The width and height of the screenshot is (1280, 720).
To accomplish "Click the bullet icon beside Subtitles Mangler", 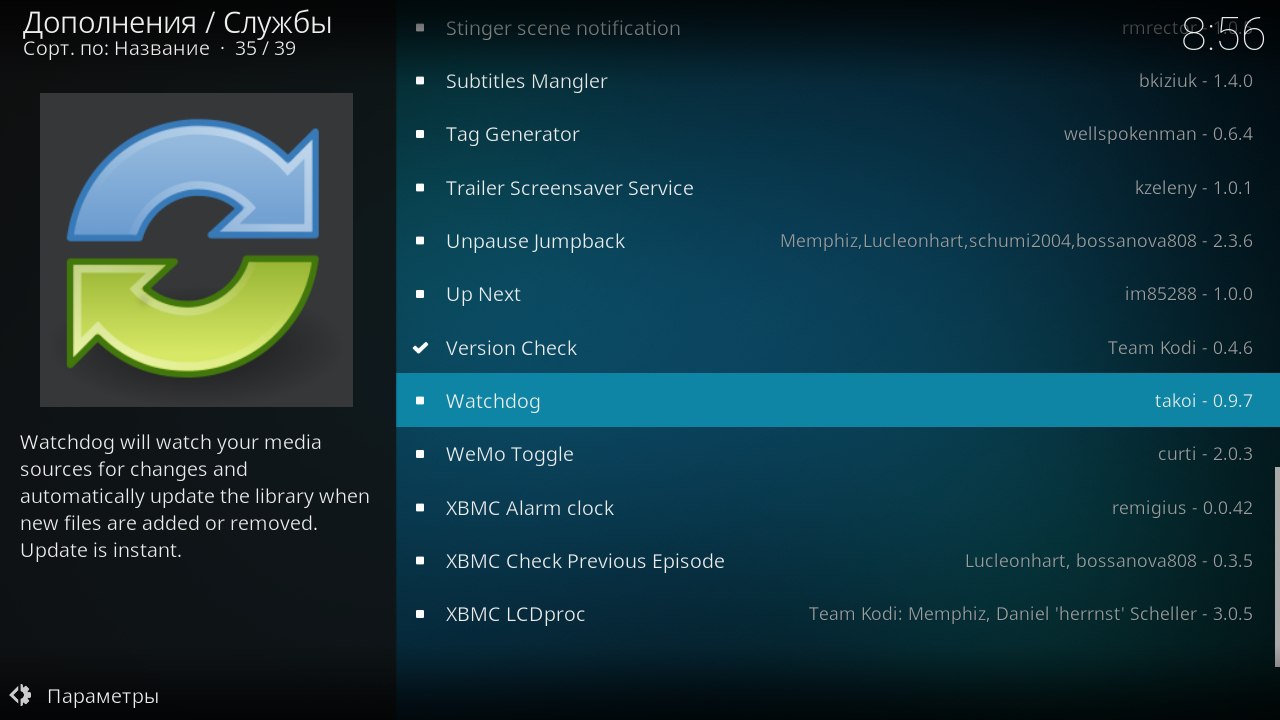I will click(421, 81).
